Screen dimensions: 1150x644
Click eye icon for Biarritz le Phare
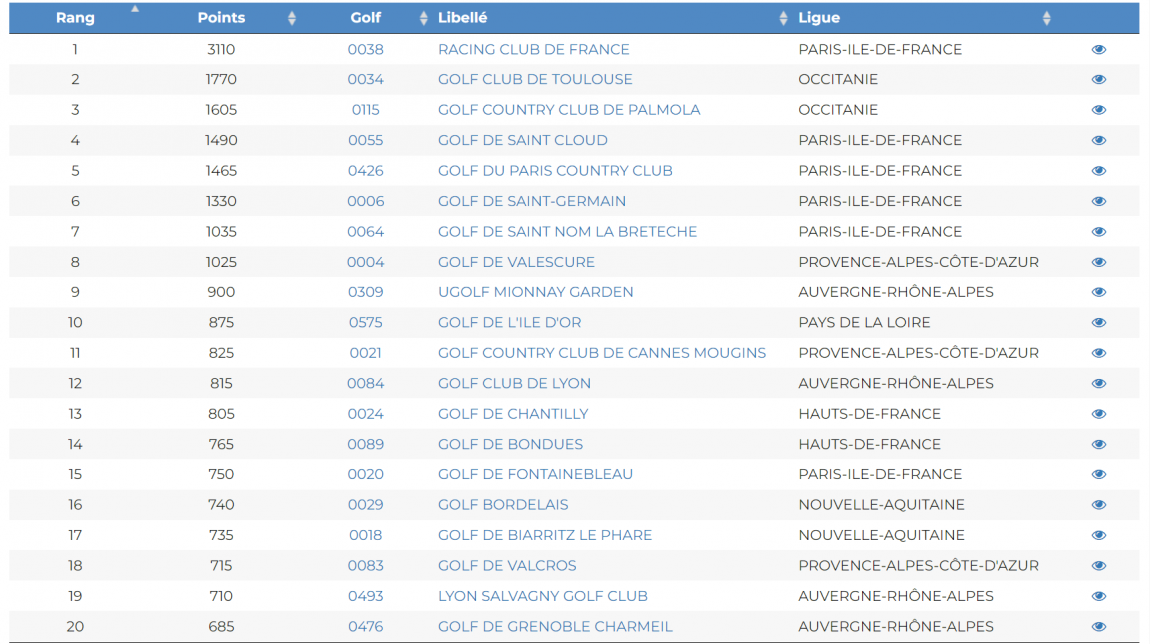tap(1098, 535)
